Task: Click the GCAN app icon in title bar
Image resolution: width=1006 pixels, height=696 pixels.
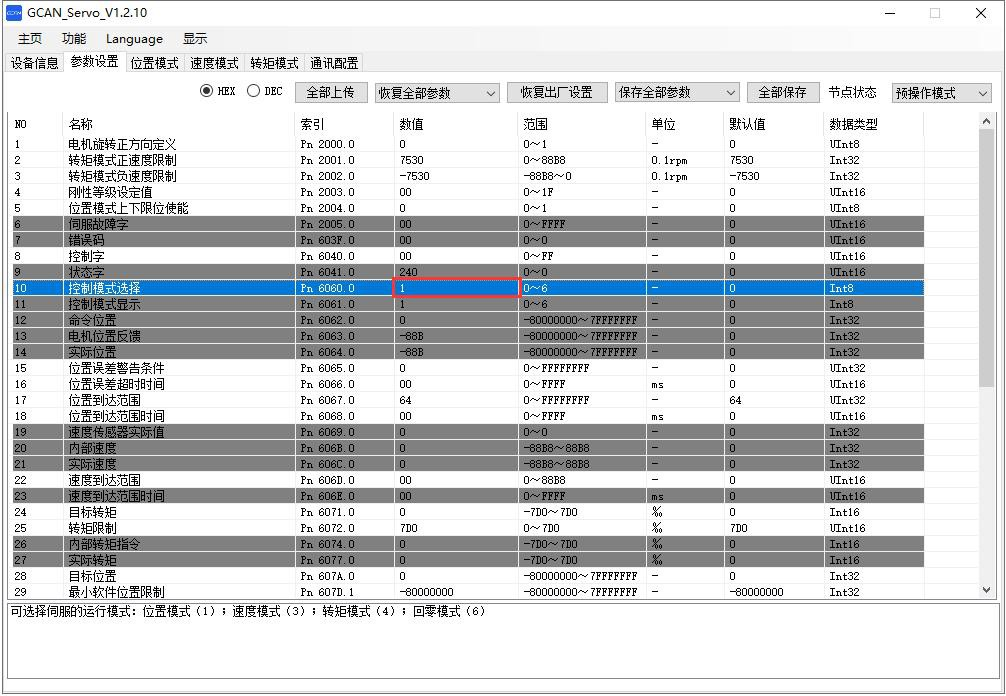Action: click(x=14, y=13)
